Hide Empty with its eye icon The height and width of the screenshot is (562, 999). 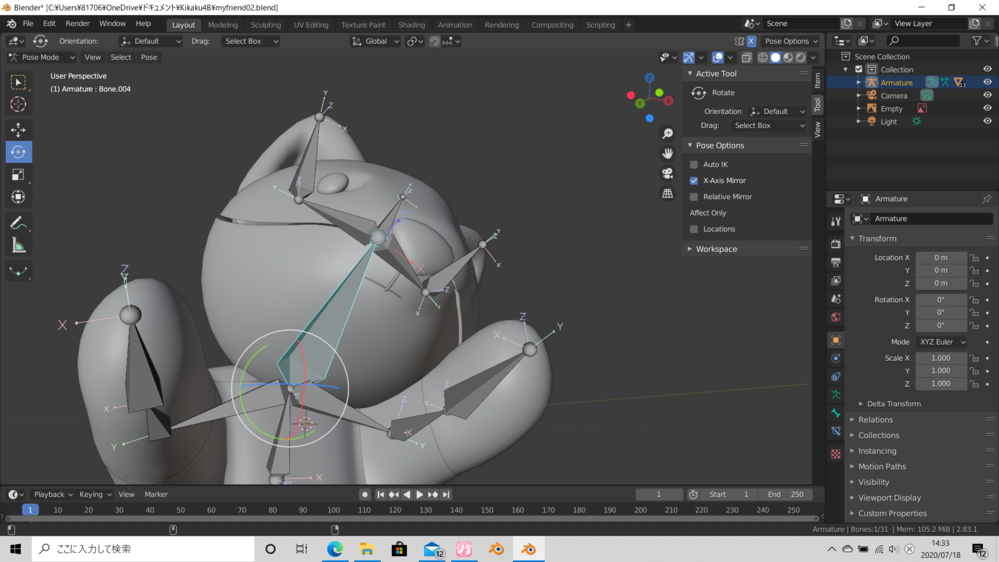(987, 108)
